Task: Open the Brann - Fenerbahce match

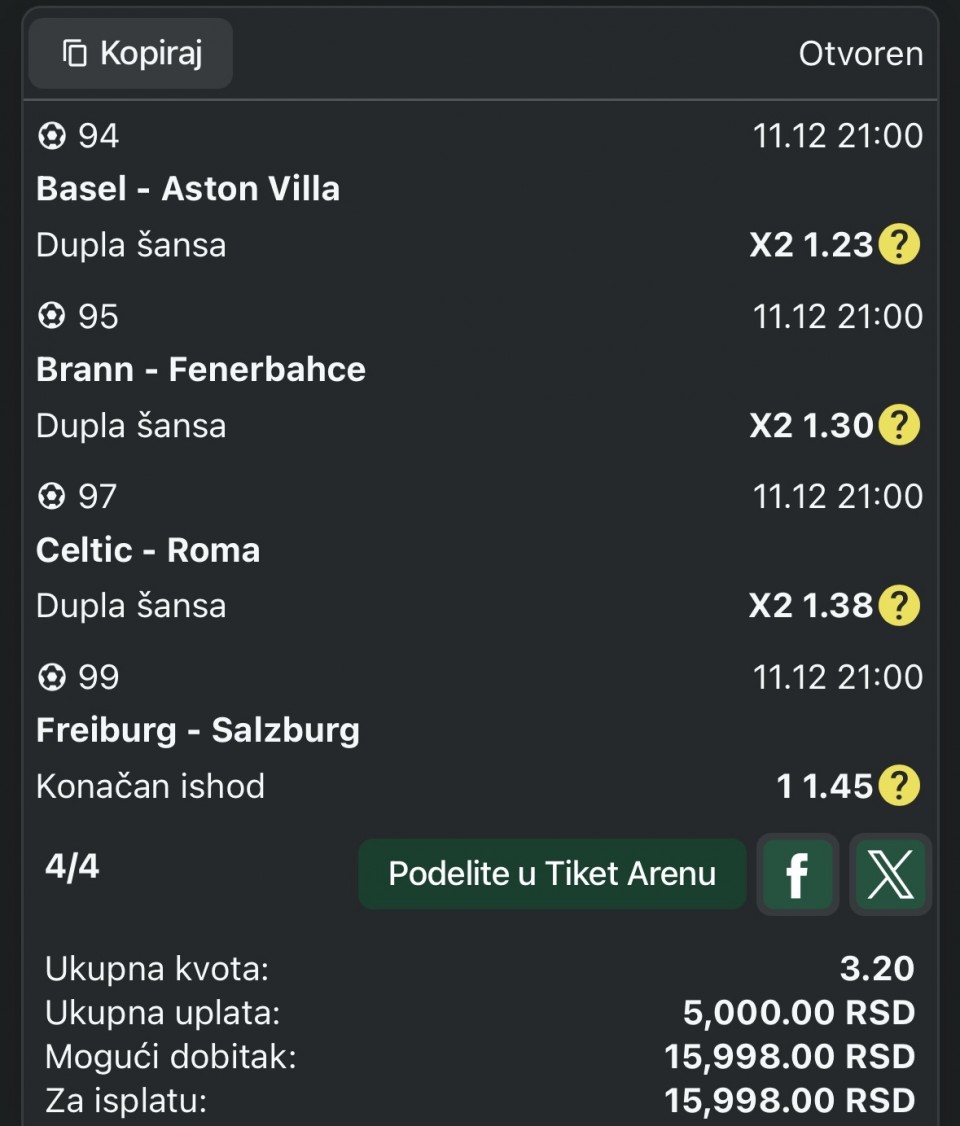Action: click(x=201, y=369)
